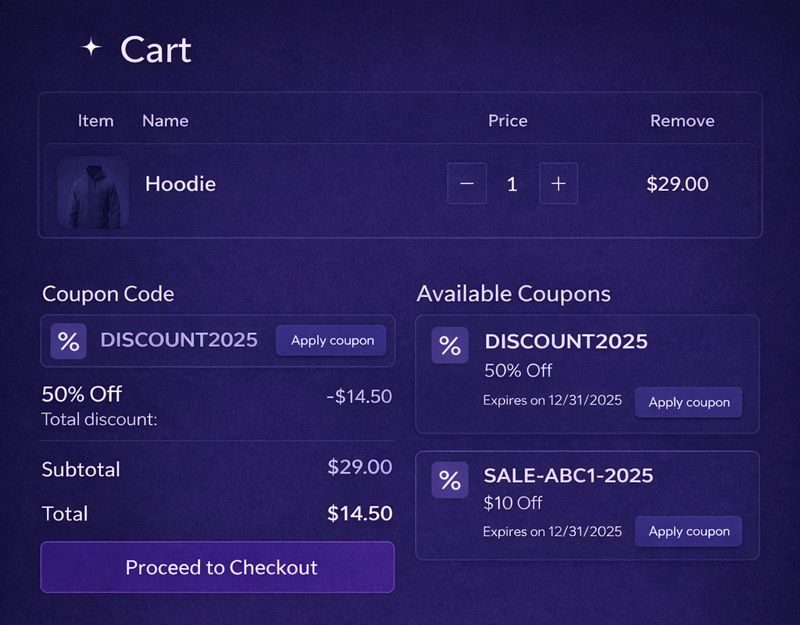Screen dimensions: 800x625
Task: Click the percent icon on DISCOUNT2025 card
Action: click(x=450, y=346)
